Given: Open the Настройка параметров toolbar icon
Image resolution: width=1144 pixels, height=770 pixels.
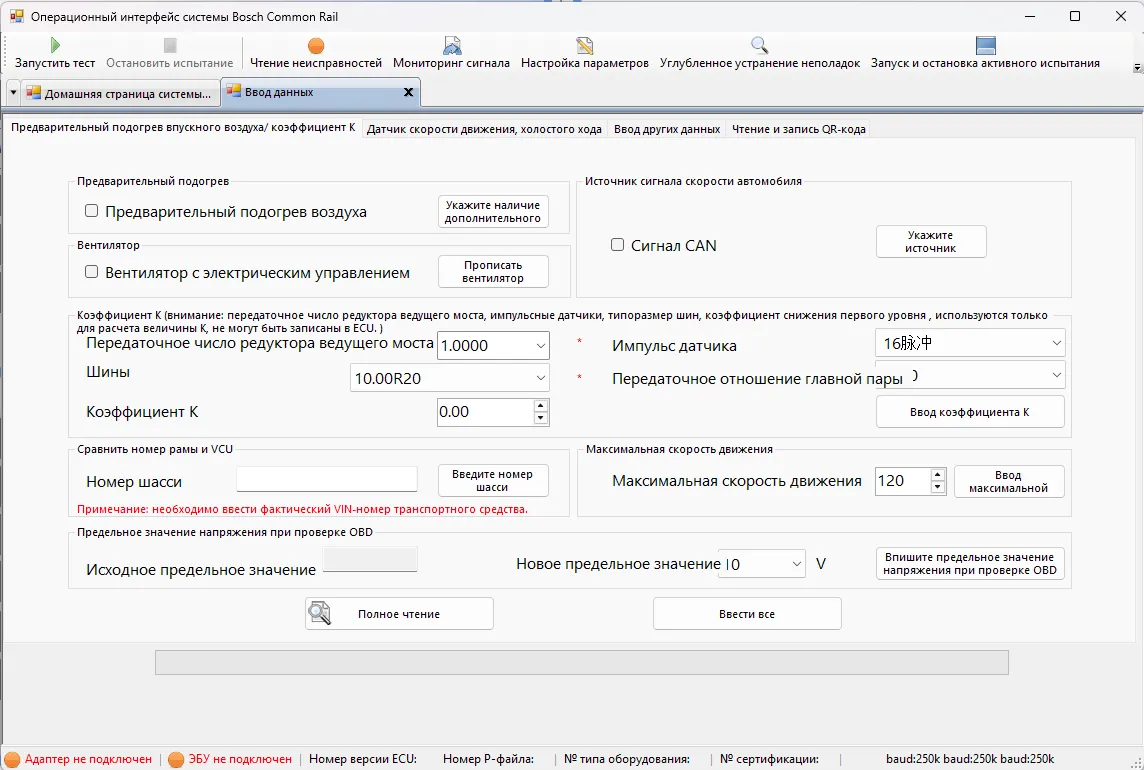Looking at the screenshot, I should point(584,46).
